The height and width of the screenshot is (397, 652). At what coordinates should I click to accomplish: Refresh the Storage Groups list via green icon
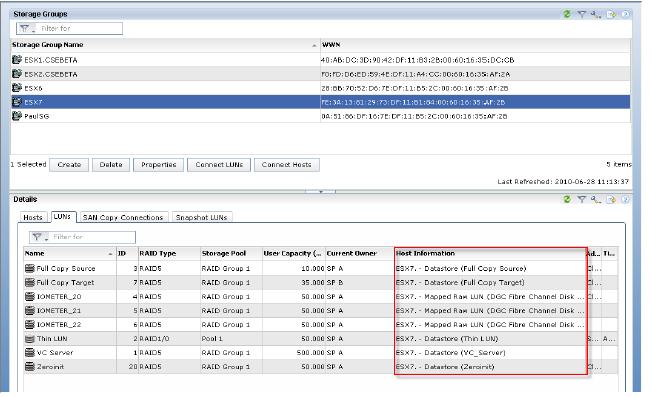[567, 14]
